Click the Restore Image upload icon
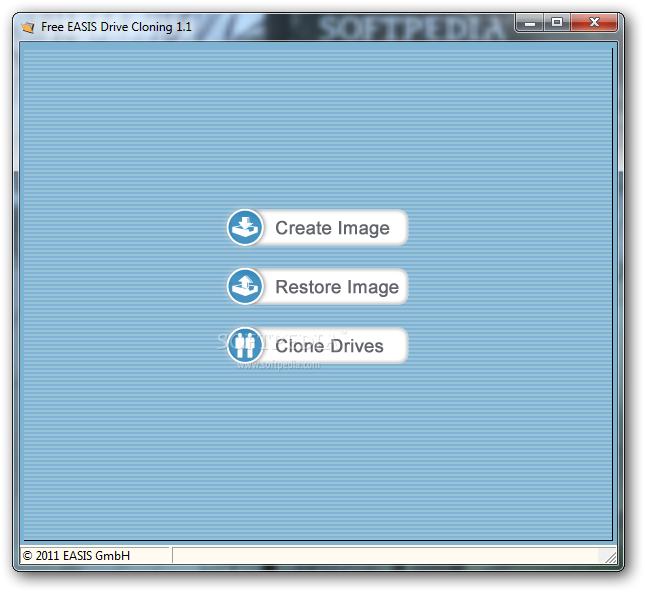 tap(245, 286)
